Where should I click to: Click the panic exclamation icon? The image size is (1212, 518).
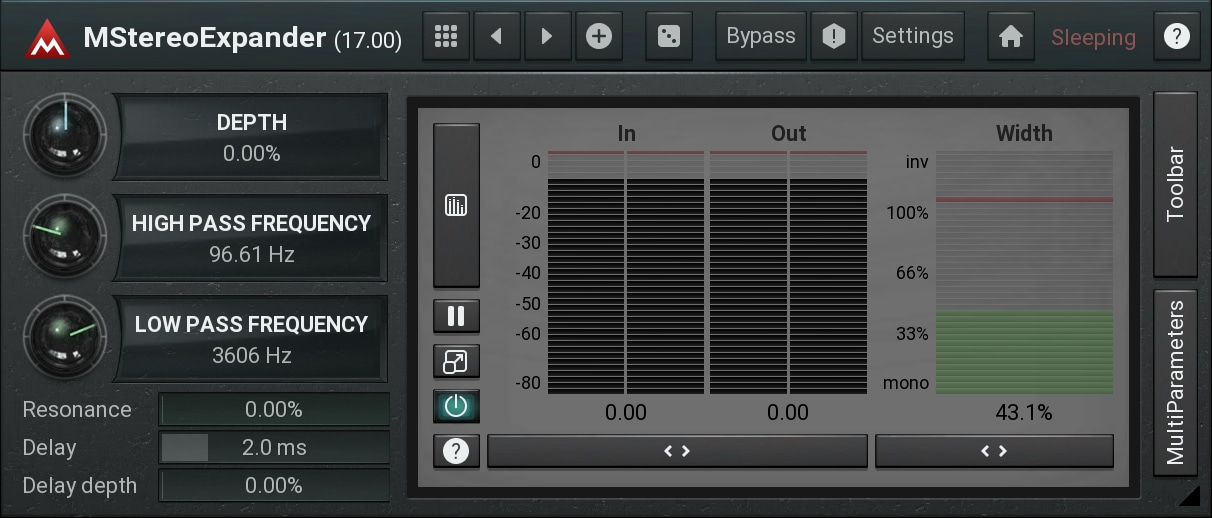pos(833,37)
